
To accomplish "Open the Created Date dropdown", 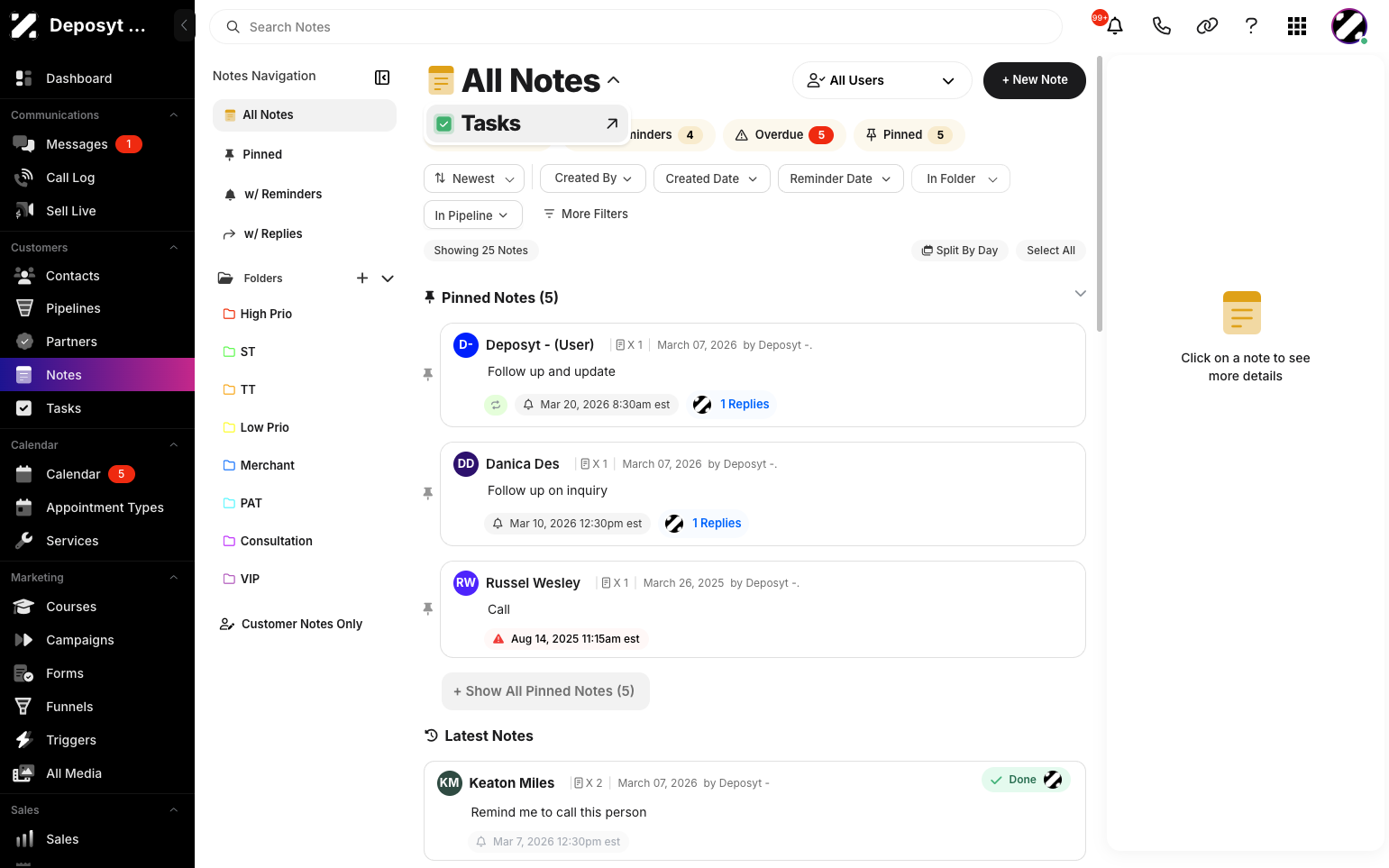I will [711, 178].
